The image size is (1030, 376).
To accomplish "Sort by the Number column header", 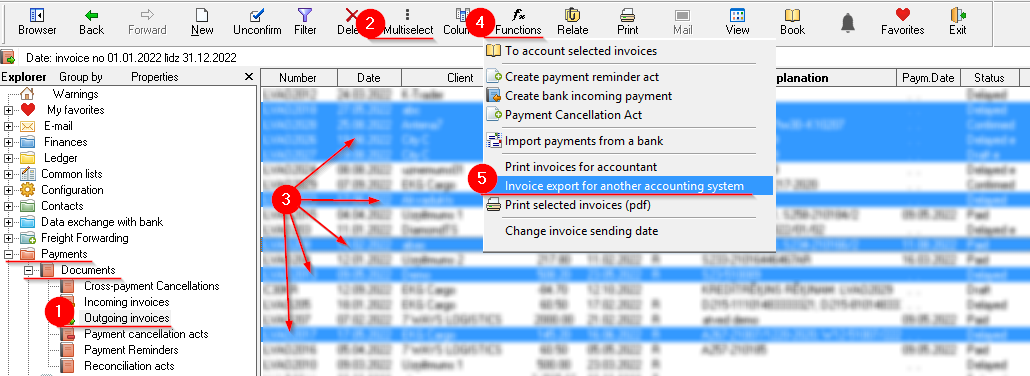I will [x=299, y=78].
